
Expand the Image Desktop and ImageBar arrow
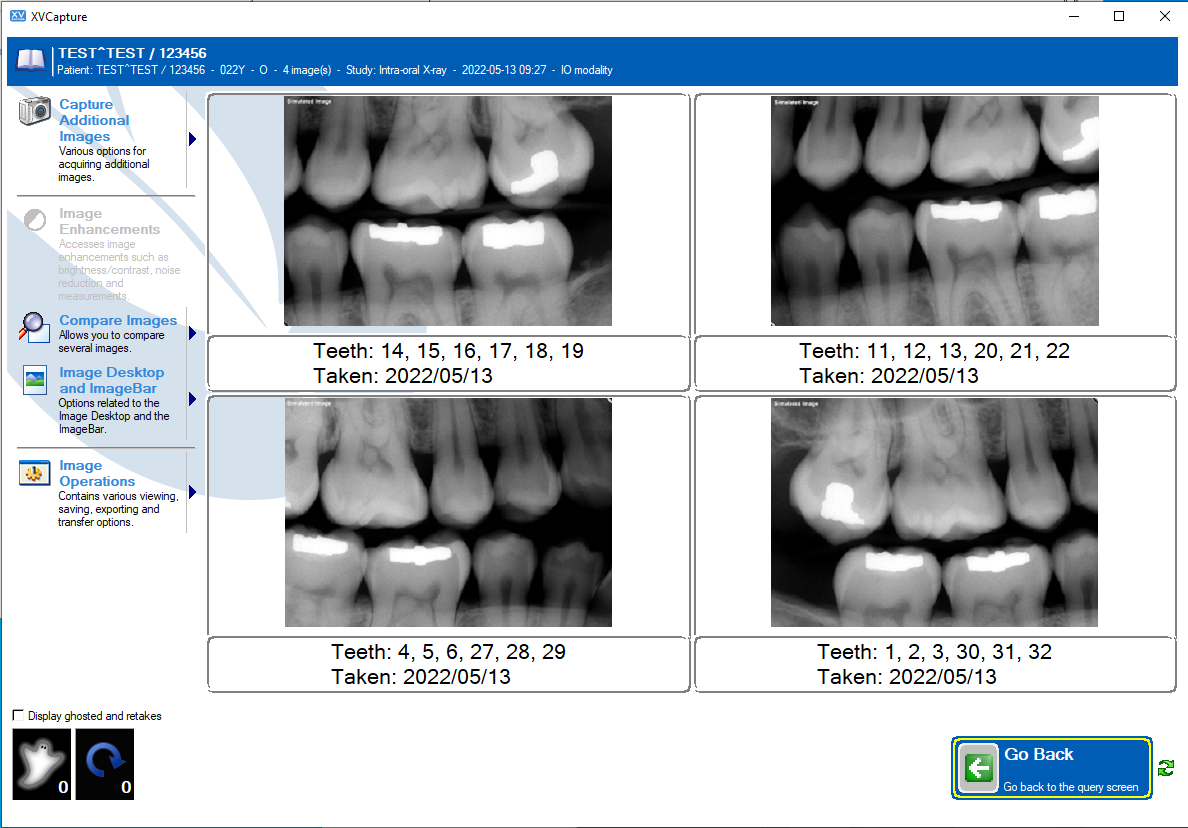coord(192,399)
